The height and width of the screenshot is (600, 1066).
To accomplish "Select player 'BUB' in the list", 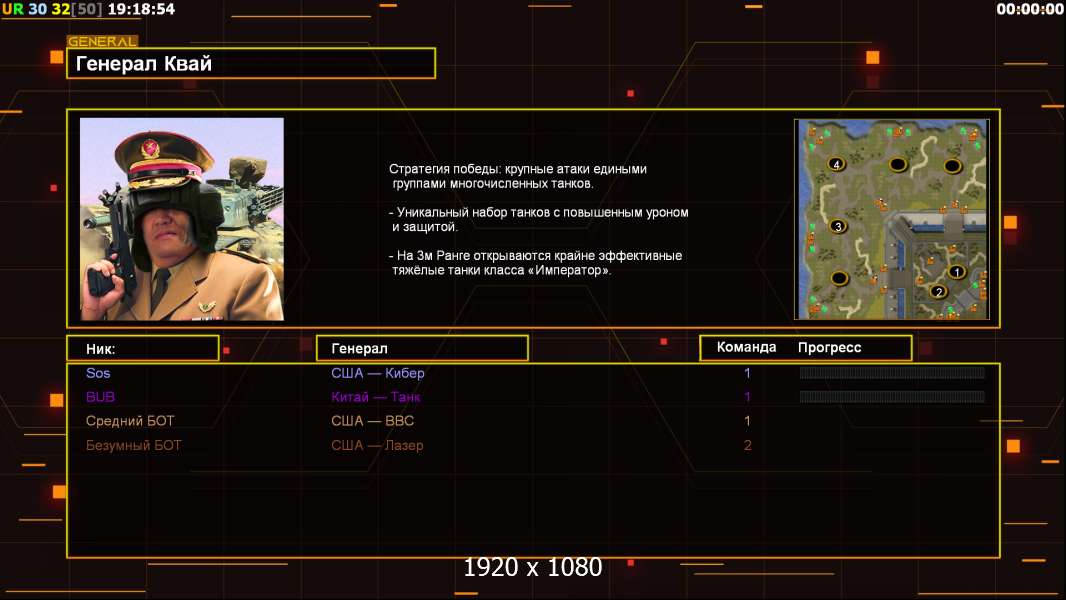I will click(101, 397).
